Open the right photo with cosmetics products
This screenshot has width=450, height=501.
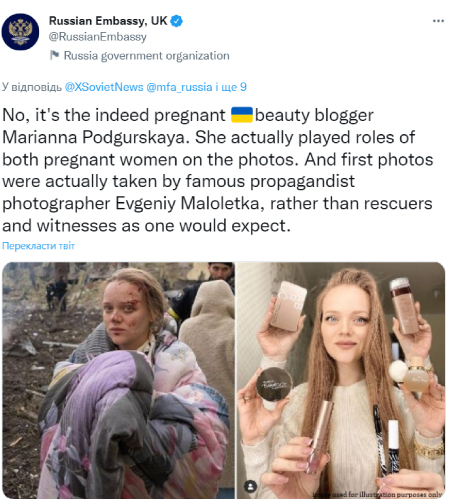(x=341, y=380)
